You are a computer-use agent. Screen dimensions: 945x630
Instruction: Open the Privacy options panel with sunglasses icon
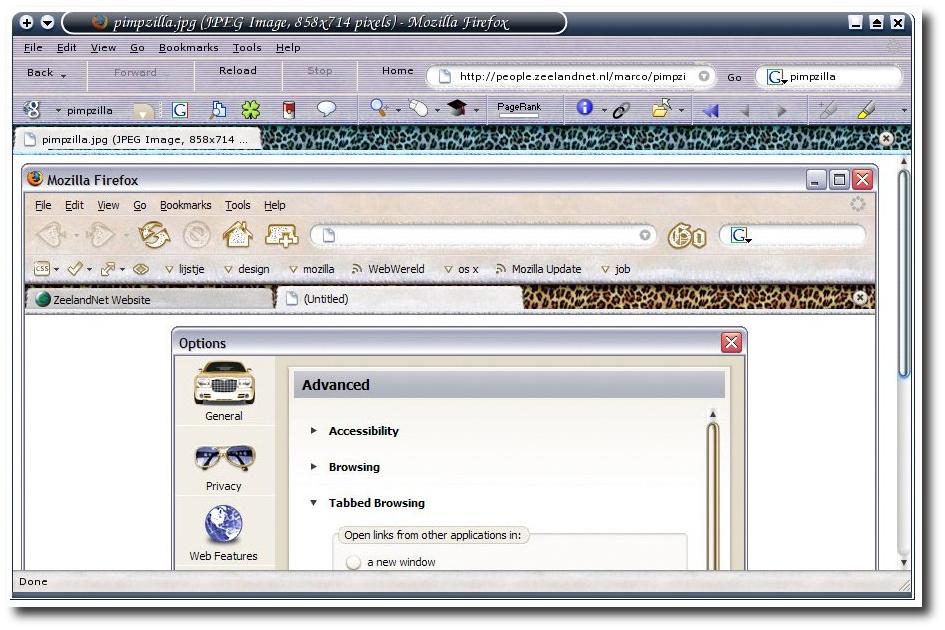(x=224, y=468)
